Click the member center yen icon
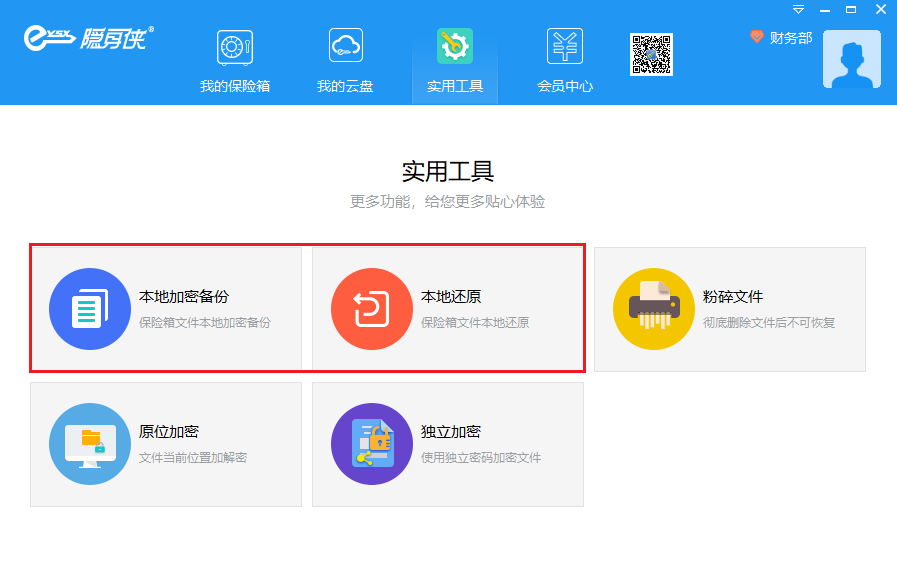Screen dimensions: 897x581 pyautogui.click(x=565, y=46)
